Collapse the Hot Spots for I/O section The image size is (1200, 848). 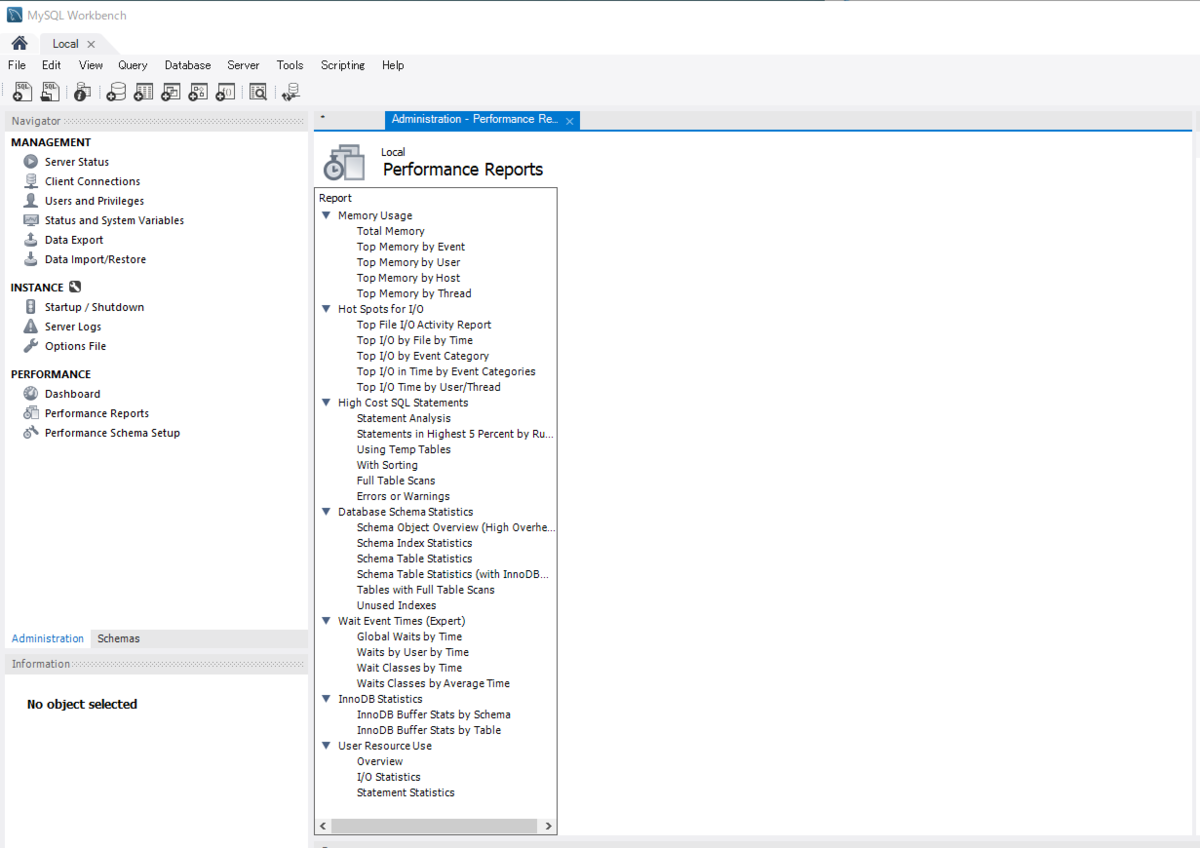click(326, 308)
